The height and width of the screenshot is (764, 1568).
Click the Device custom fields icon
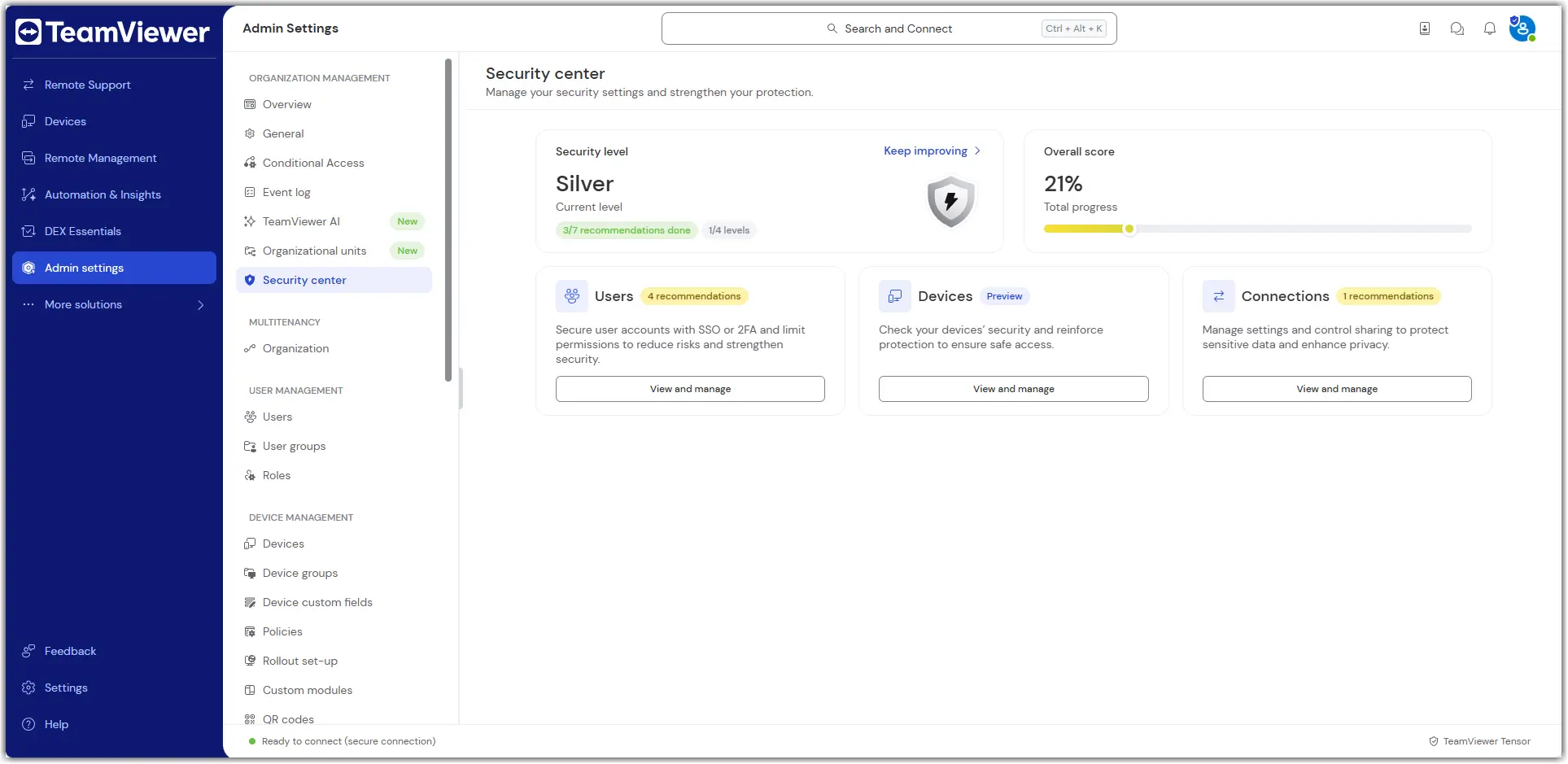(250, 602)
